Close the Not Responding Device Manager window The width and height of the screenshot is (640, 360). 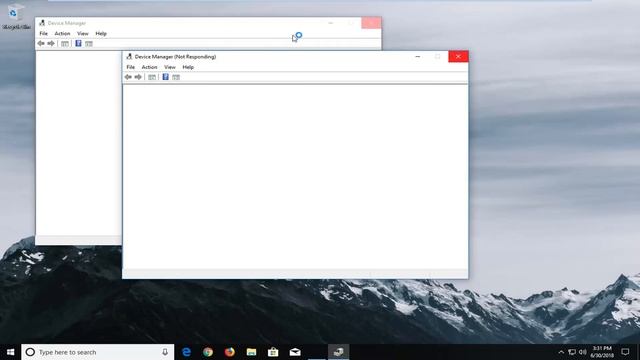458,56
